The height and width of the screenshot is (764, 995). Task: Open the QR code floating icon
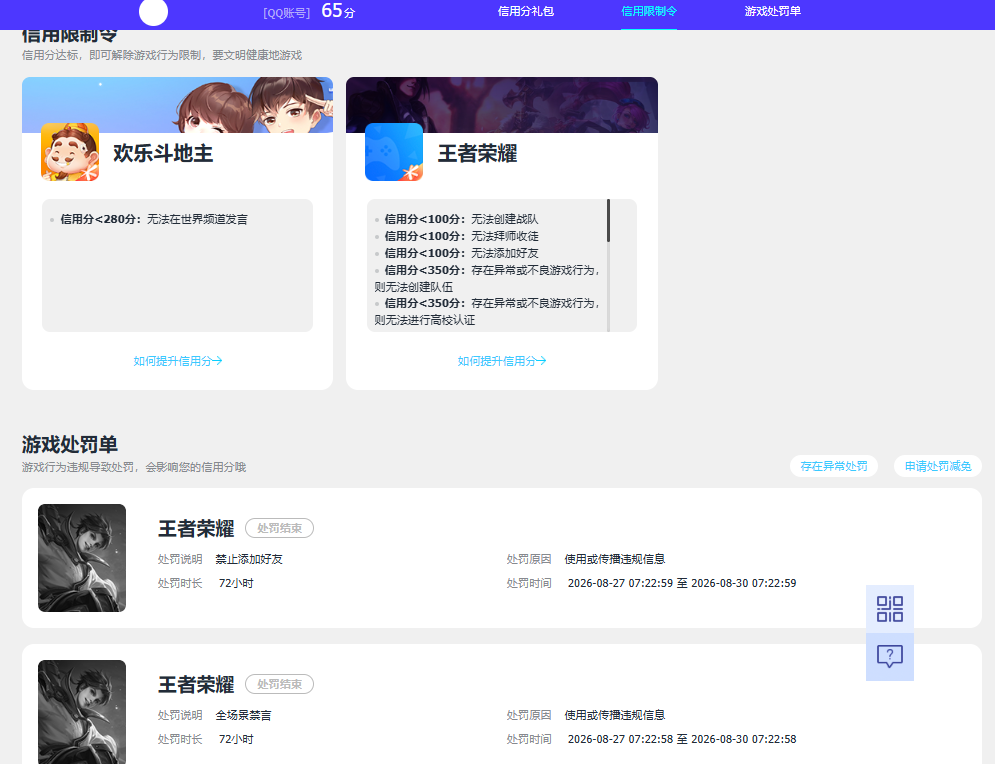tap(890, 609)
